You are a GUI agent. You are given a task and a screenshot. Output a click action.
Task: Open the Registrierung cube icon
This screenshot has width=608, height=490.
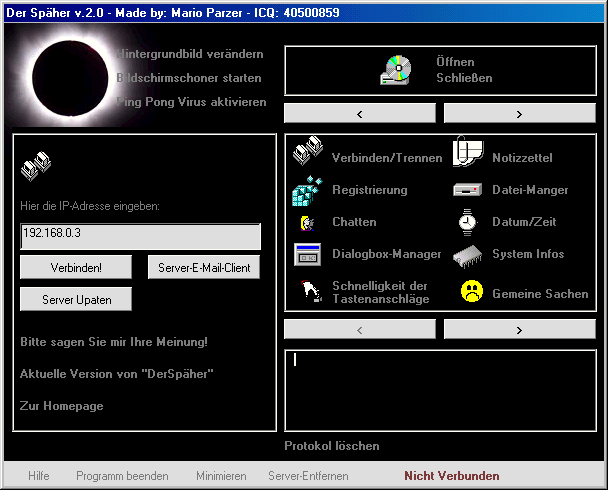(x=307, y=189)
